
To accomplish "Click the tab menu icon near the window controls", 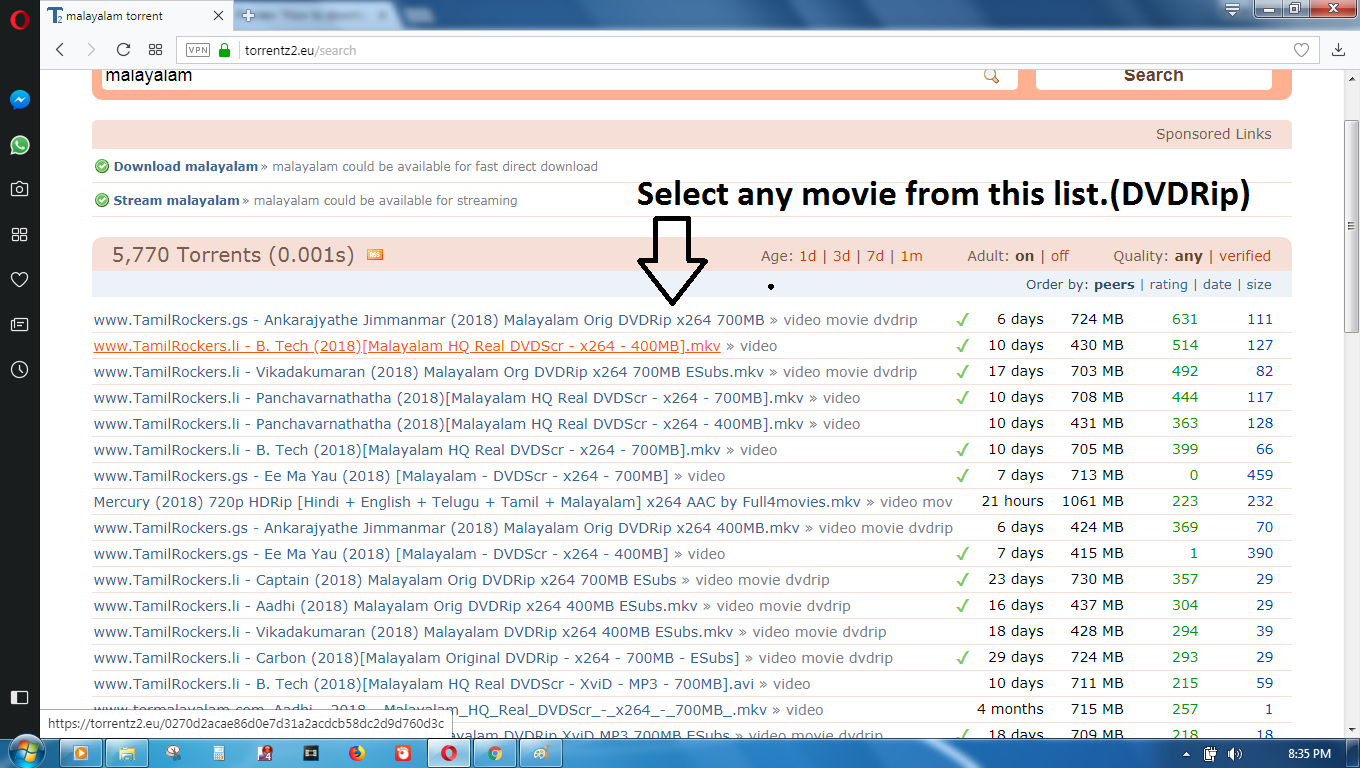I will pos(1233,9).
